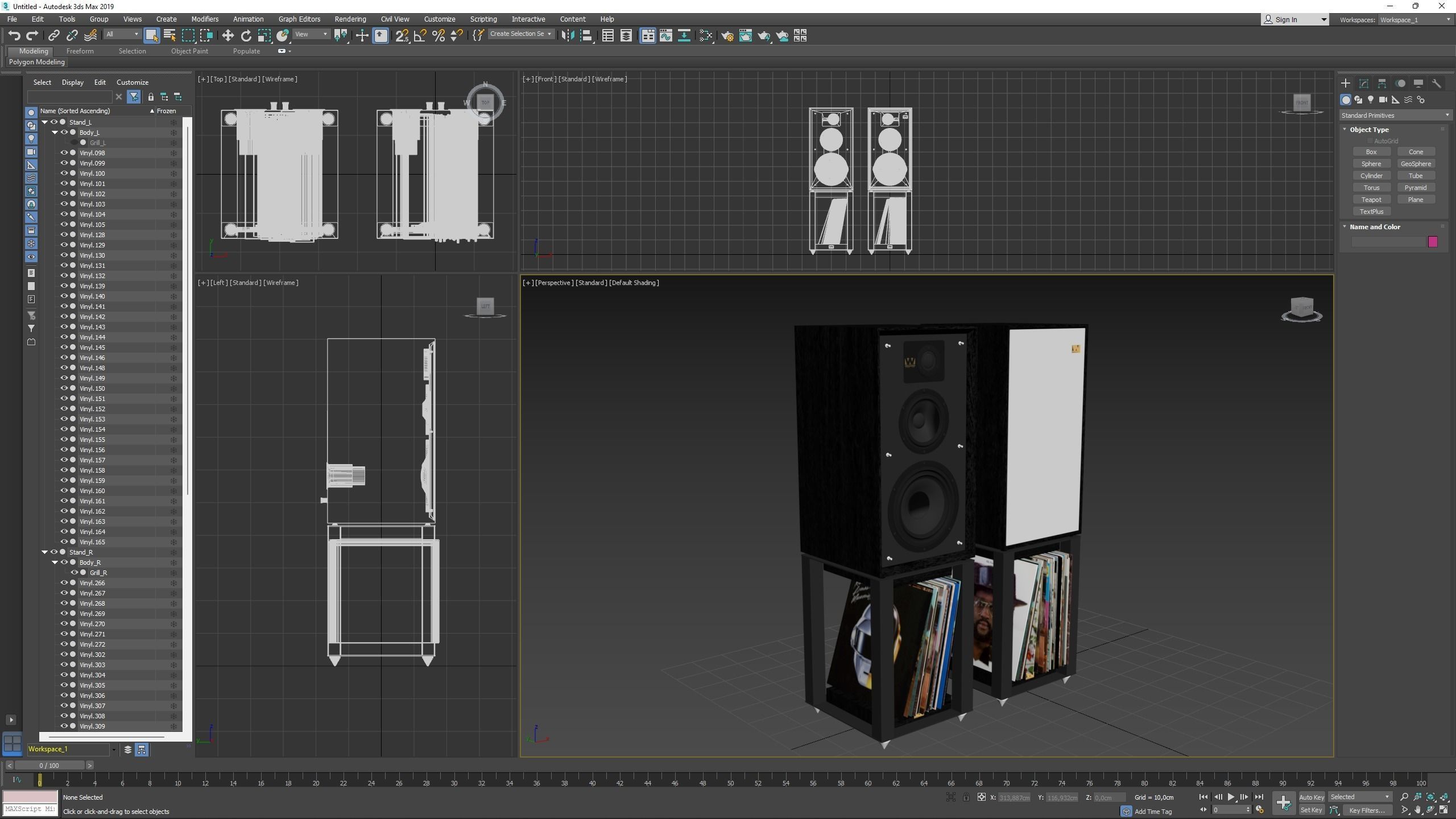This screenshot has width=1456, height=819.
Task: Open the Modify panel tab icon
Action: 1363,84
